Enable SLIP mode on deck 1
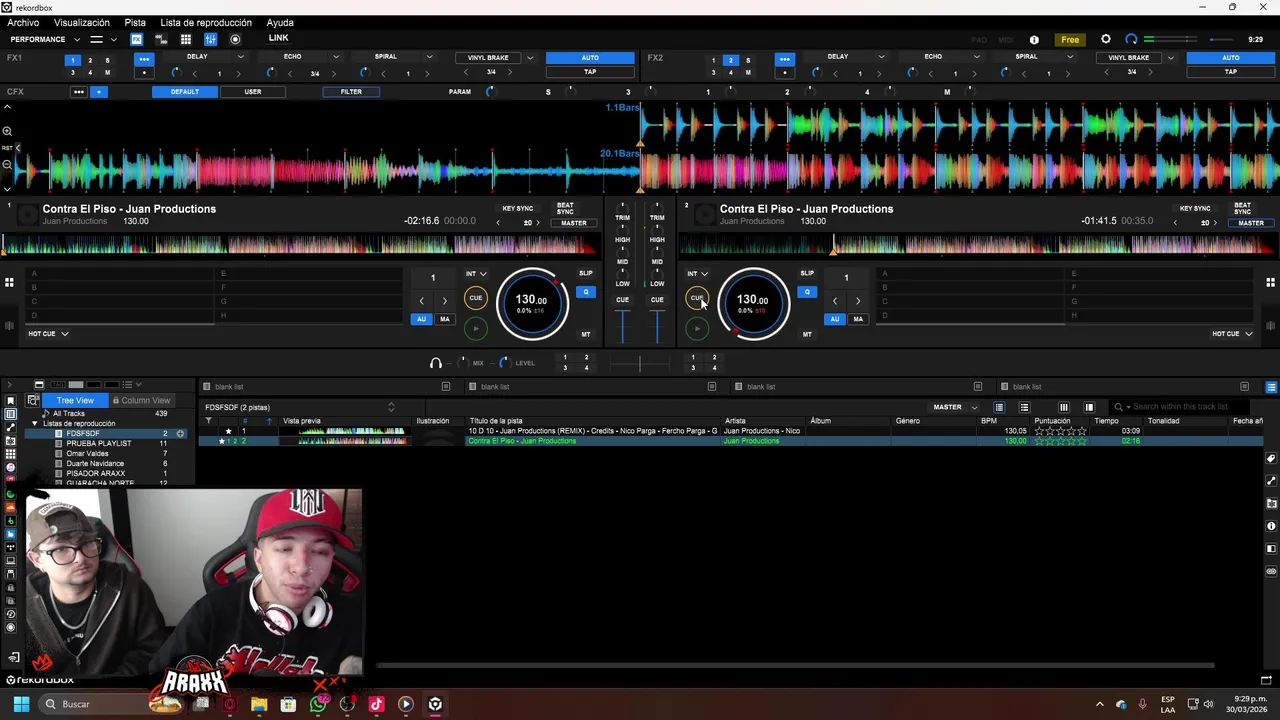 [x=586, y=273]
